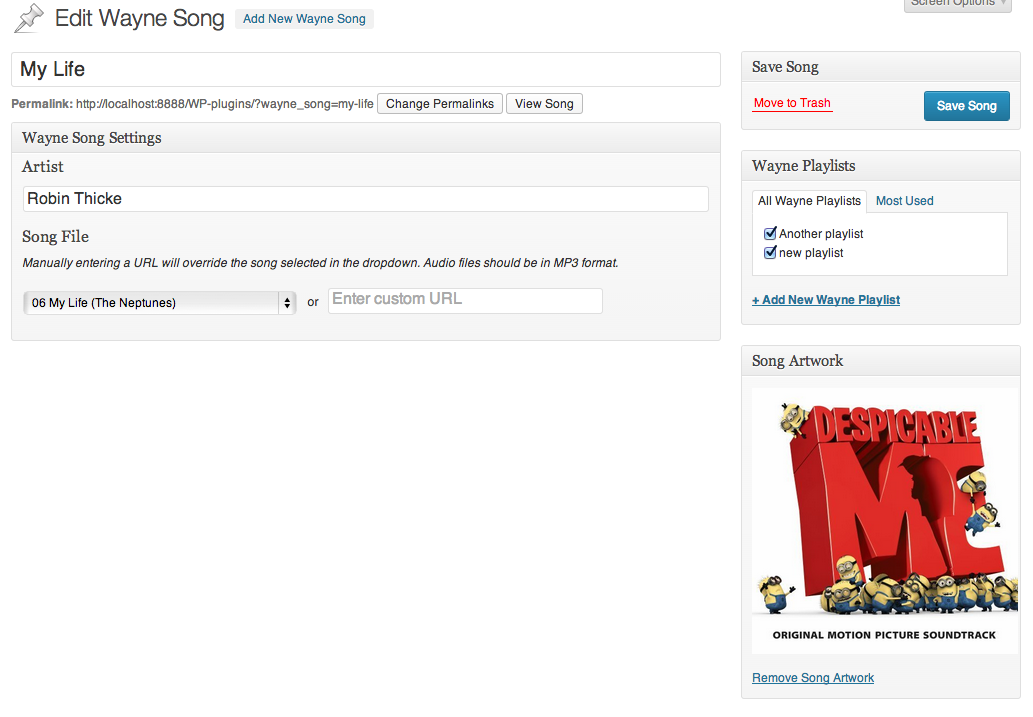Click Move to Trash link
1033x717 pixels.
[792, 103]
